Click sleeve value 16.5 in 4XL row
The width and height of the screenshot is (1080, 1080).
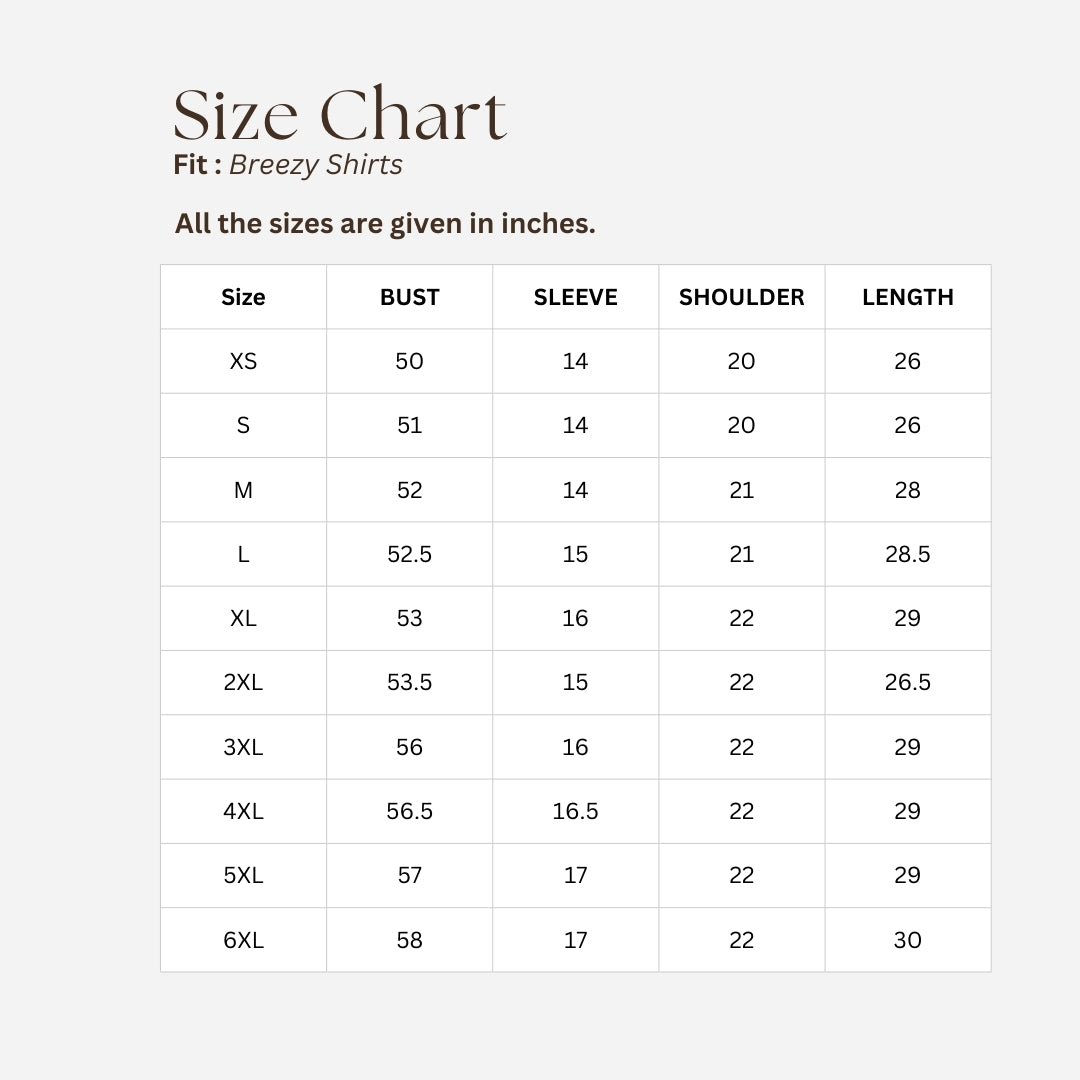[x=575, y=811]
